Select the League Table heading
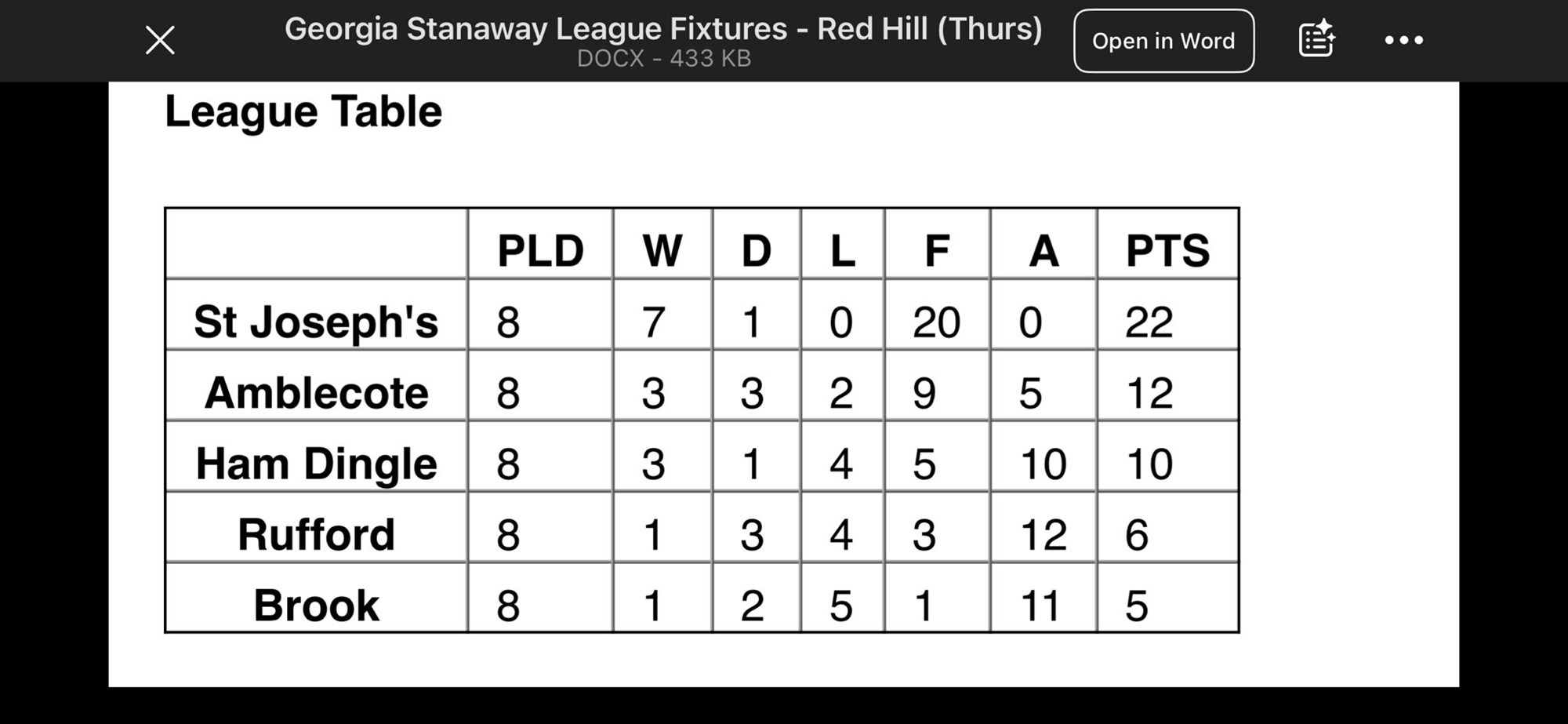Screen dimensions: 1568x724 pos(303,111)
